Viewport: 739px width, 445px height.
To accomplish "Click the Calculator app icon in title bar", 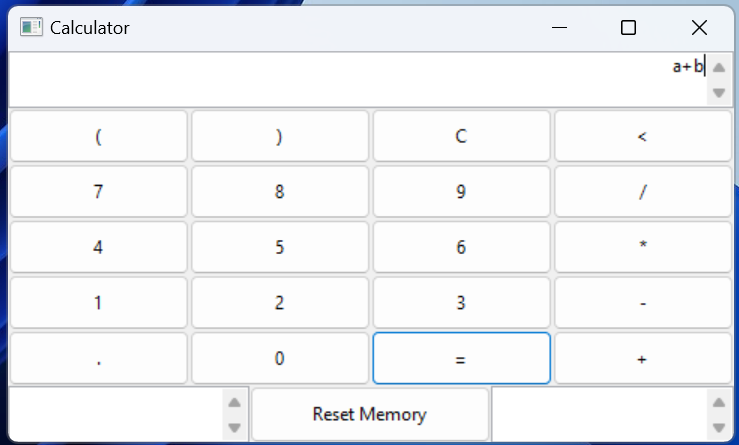I will [31, 27].
